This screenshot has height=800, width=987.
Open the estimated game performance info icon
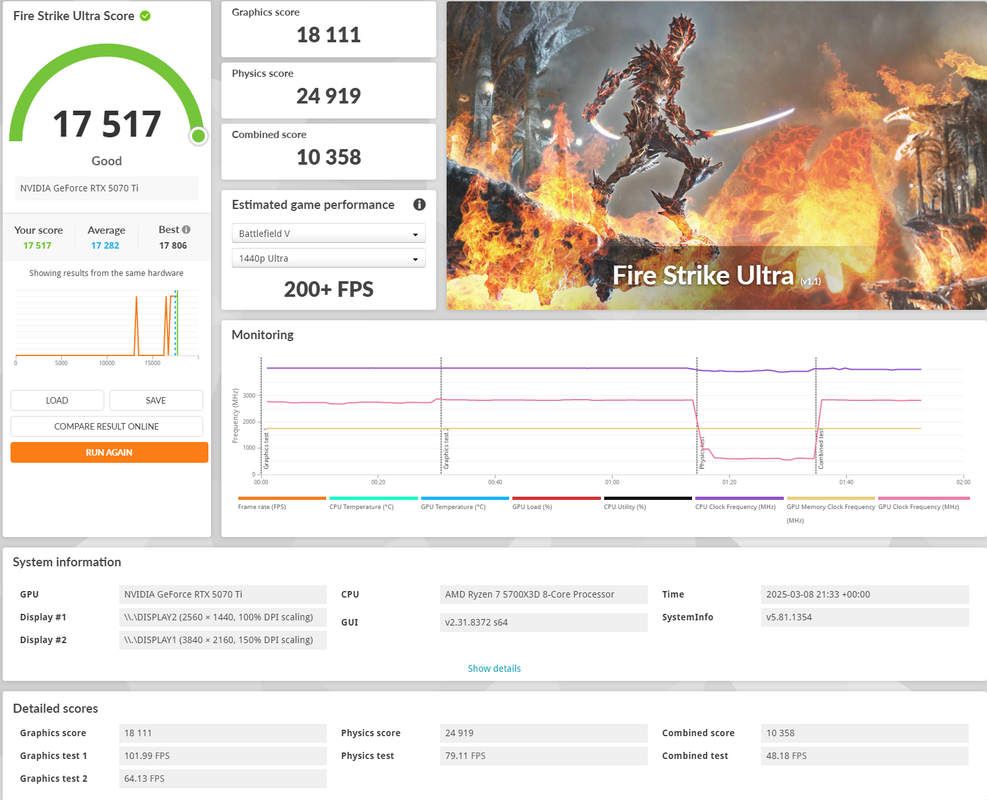pos(419,205)
